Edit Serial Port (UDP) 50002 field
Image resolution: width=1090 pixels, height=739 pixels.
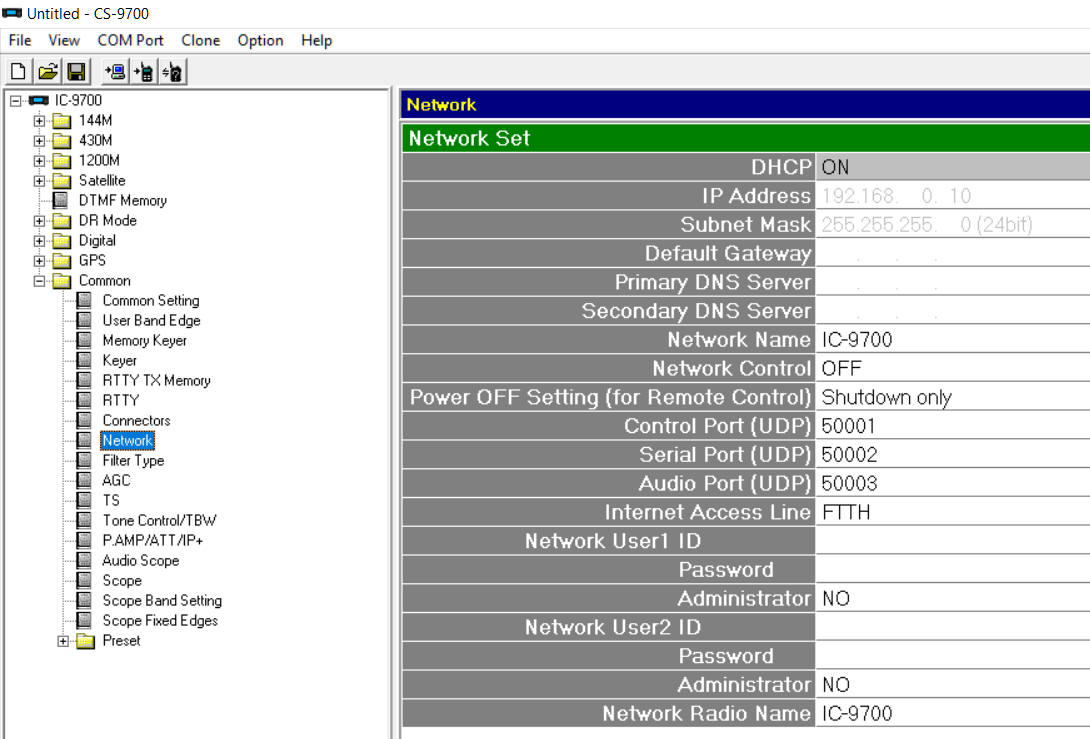click(x=952, y=454)
